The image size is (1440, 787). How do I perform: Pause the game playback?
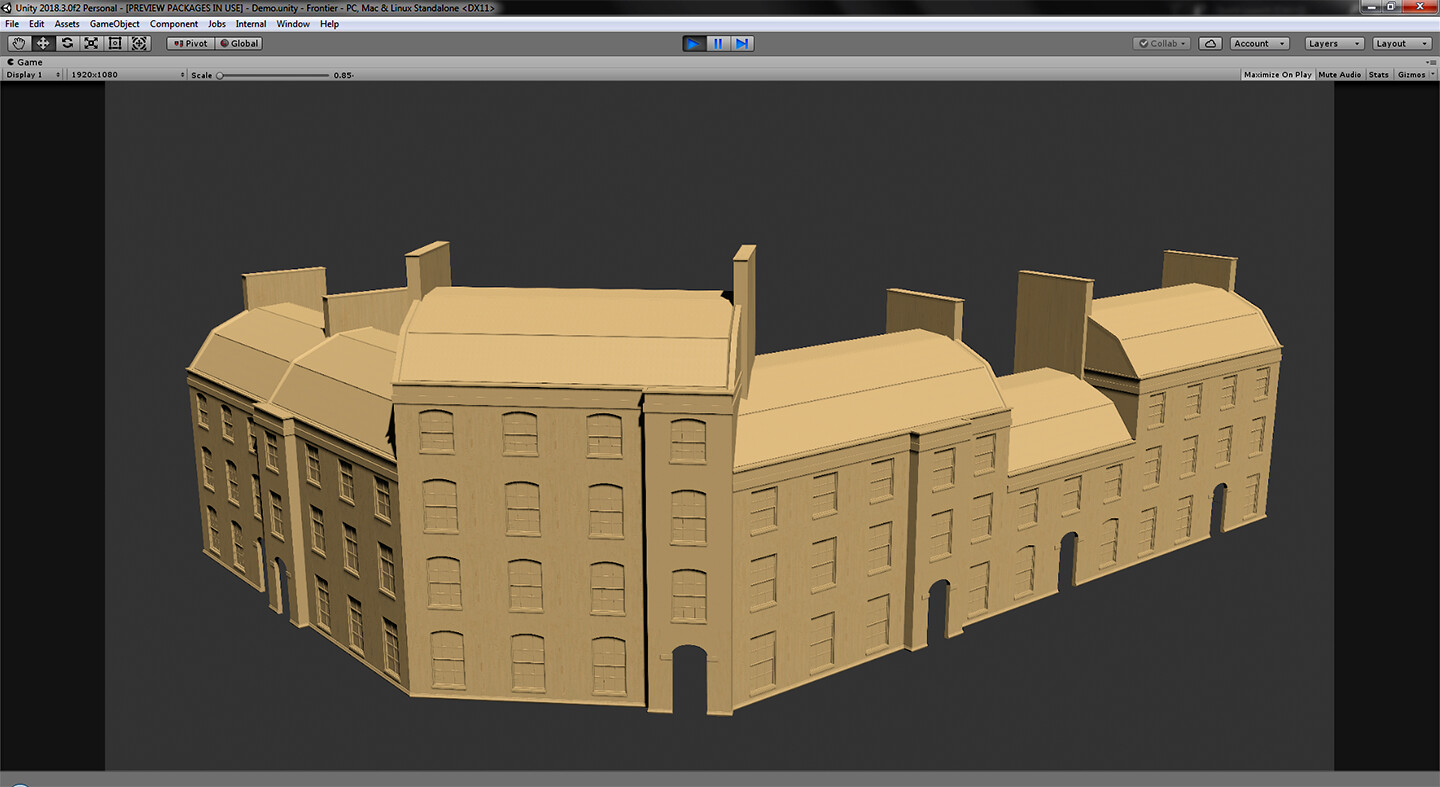tap(718, 43)
